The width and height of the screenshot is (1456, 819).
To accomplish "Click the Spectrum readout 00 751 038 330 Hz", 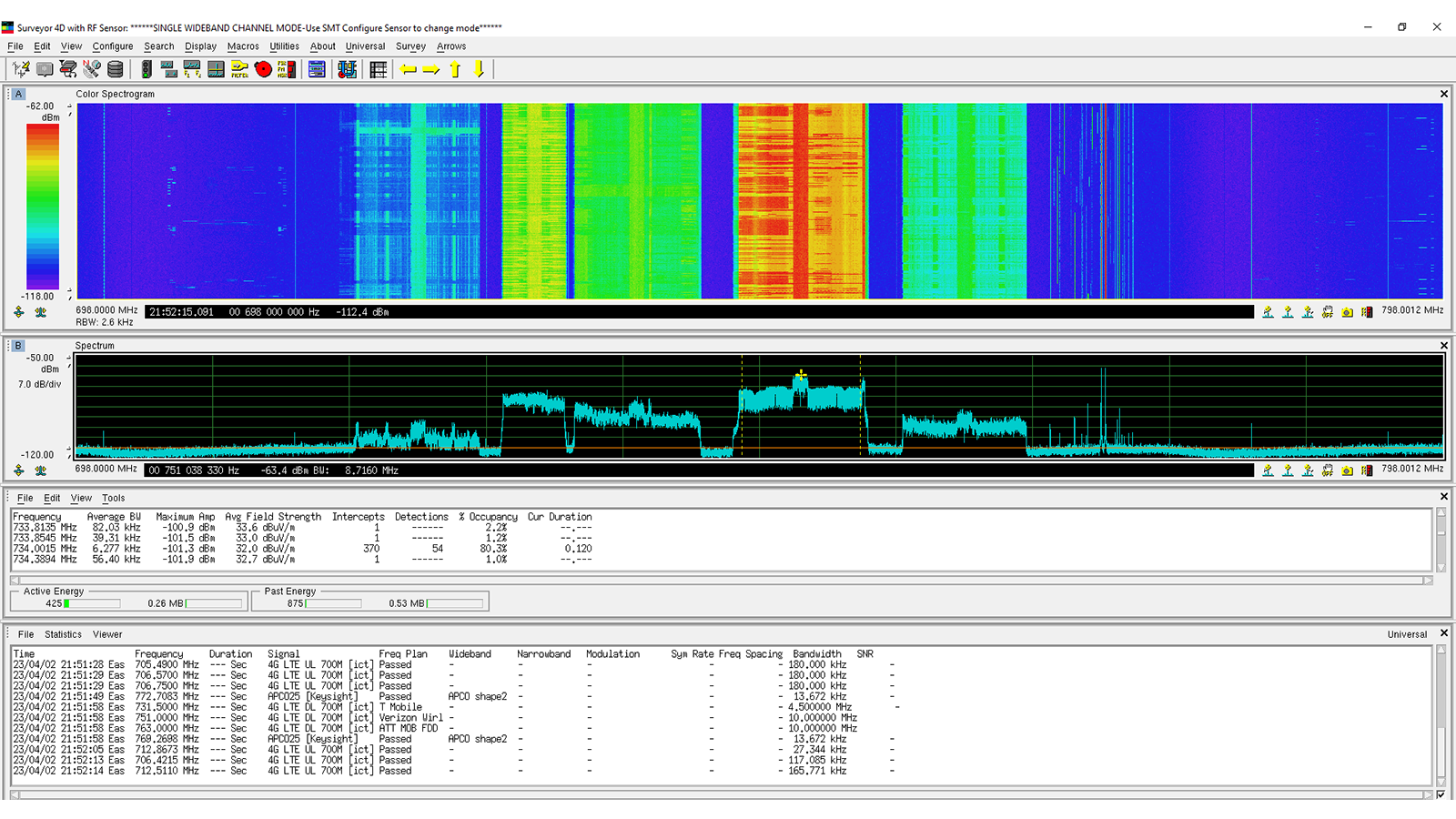I will click(x=194, y=470).
